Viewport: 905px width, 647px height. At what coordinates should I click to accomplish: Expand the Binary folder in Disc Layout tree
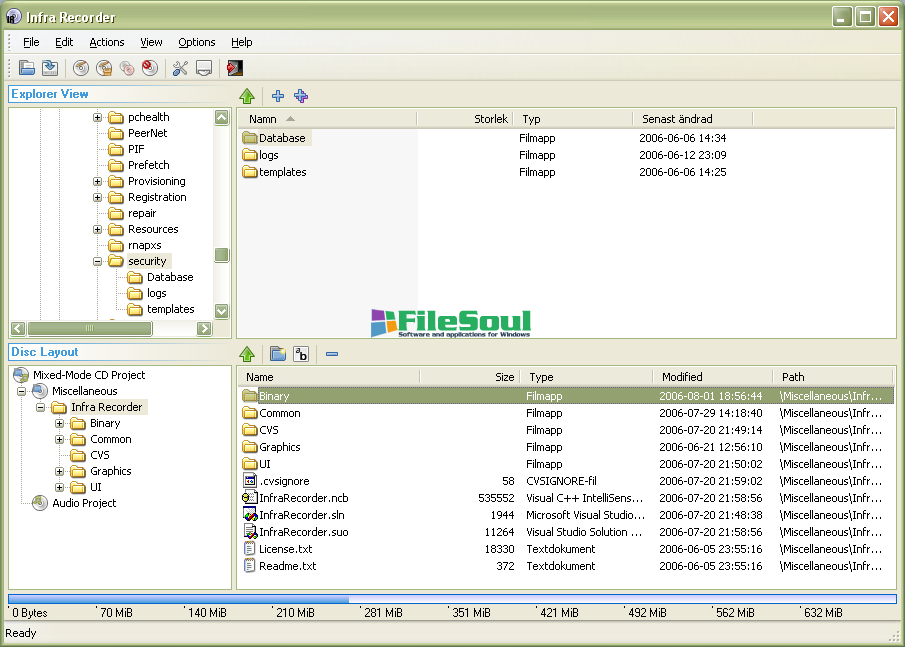pos(60,423)
